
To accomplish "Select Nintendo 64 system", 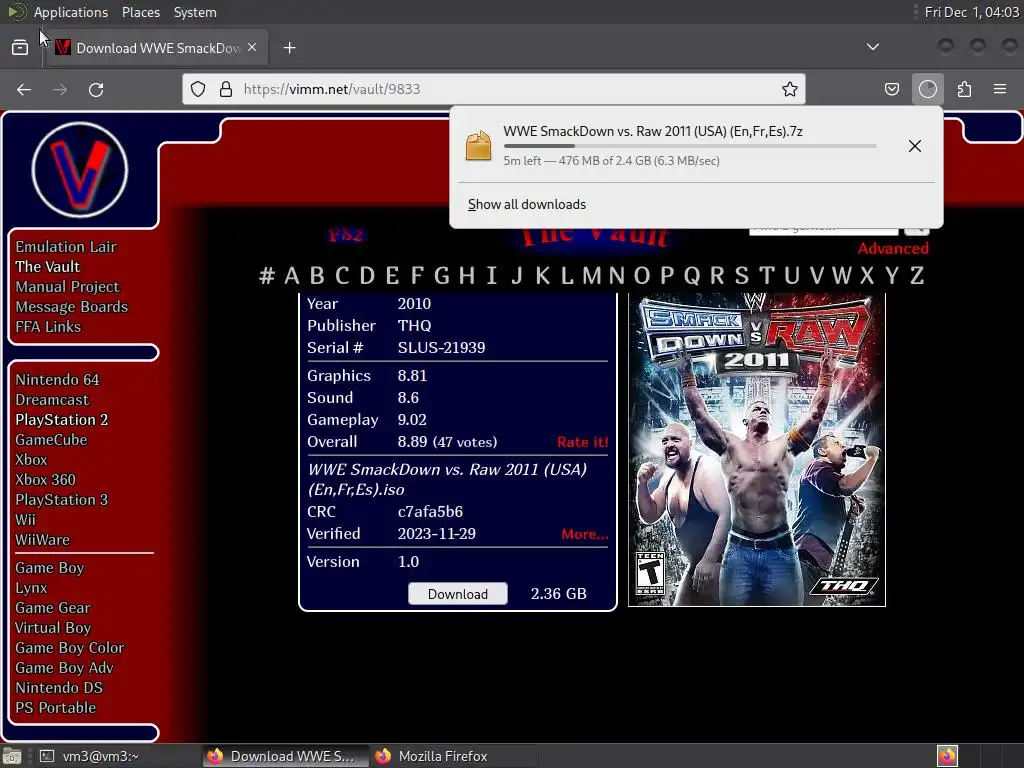I will (x=57, y=380).
